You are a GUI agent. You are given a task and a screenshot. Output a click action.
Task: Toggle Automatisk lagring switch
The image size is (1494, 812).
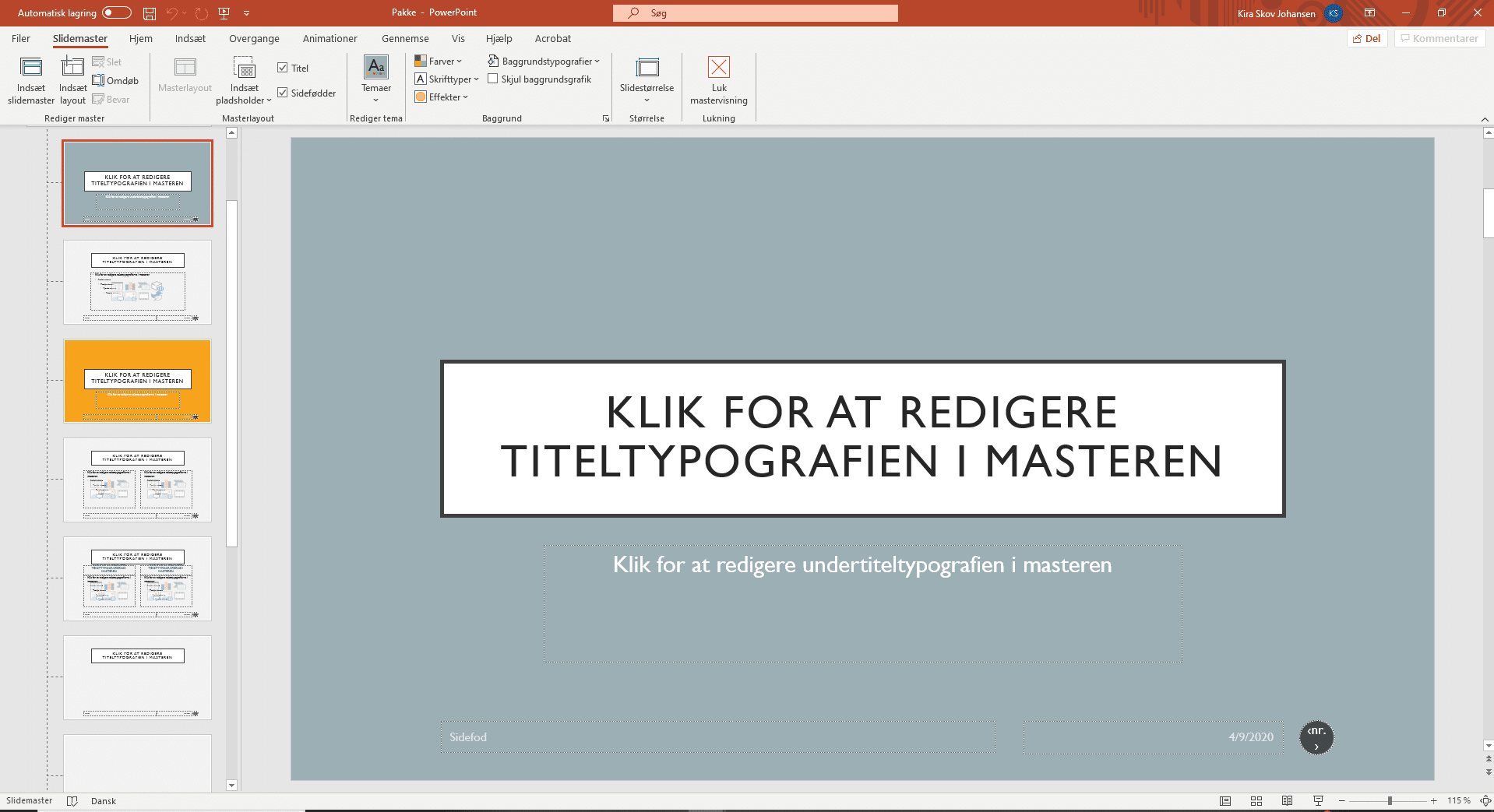[x=117, y=13]
